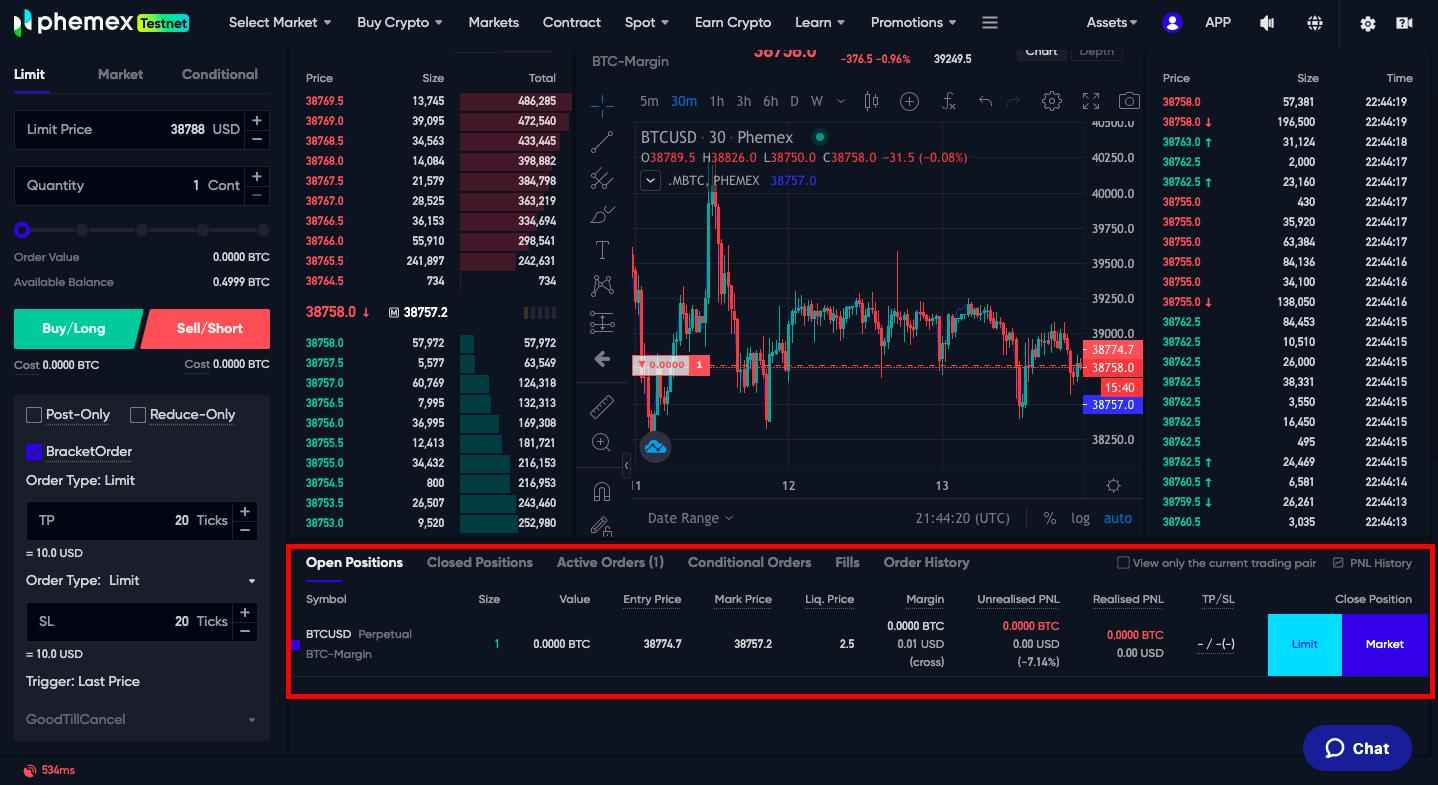Image resolution: width=1438 pixels, height=785 pixels.
Task: Enable the Post-Only checkbox
Action: pos(34,415)
